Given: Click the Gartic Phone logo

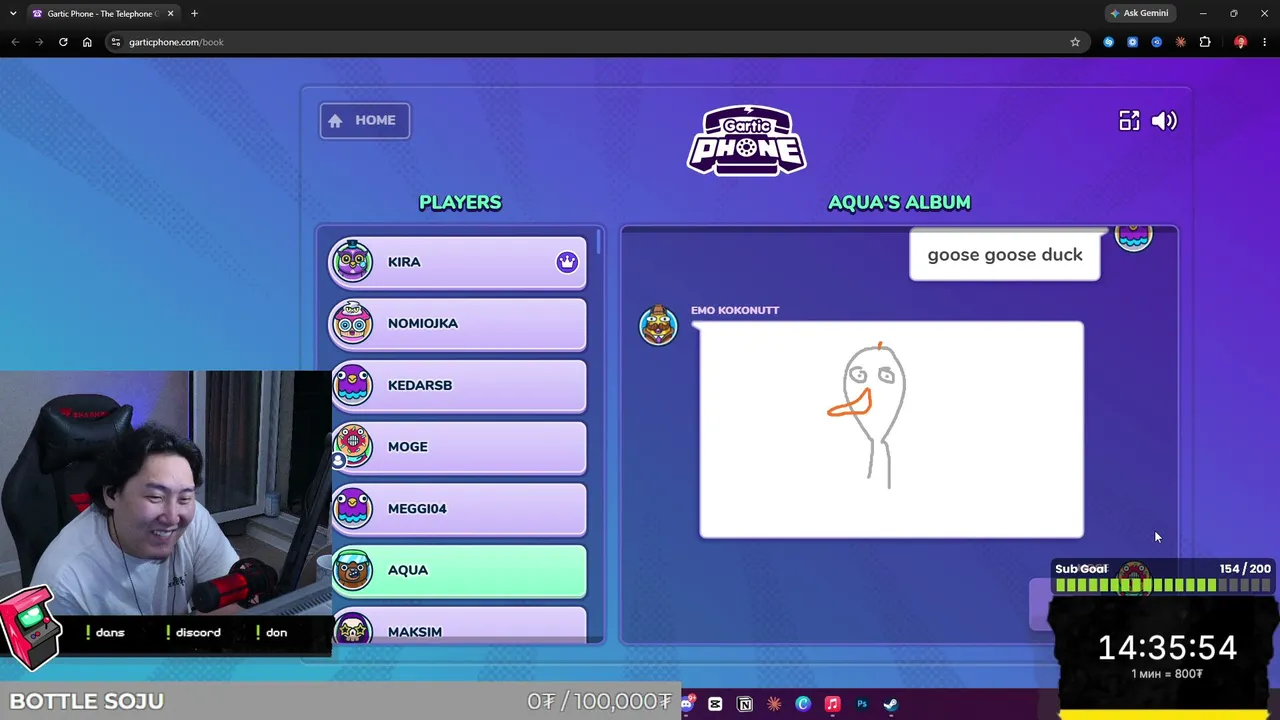Looking at the screenshot, I should [747, 140].
